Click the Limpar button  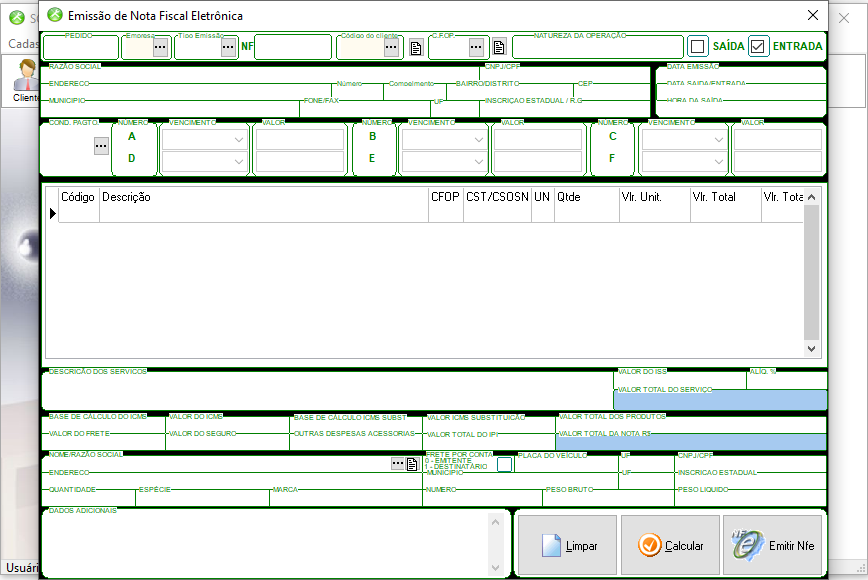[567, 546]
